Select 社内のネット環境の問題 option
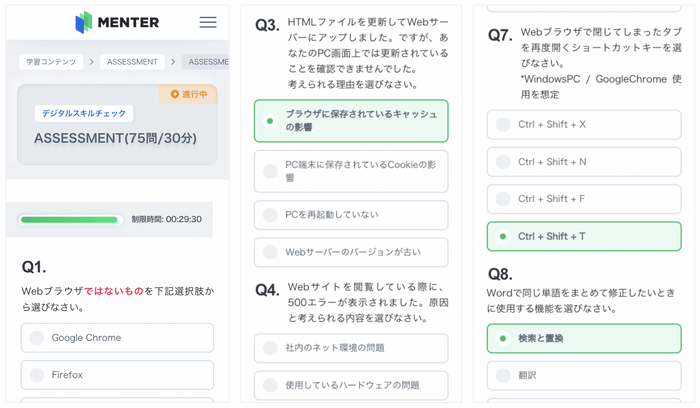The width and height of the screenshot is (700, 408). (x=351, y=348)
